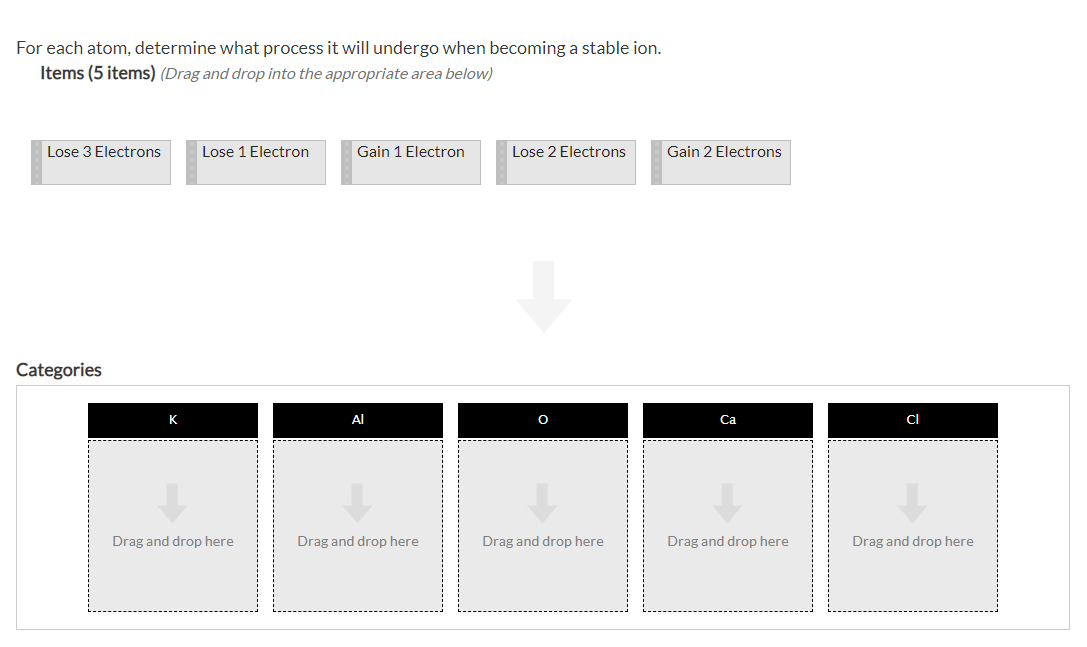Click the drag handle on Gain 2 Electrons
This screenshot has height=647, width=1087.
click(x=656, y=162)
